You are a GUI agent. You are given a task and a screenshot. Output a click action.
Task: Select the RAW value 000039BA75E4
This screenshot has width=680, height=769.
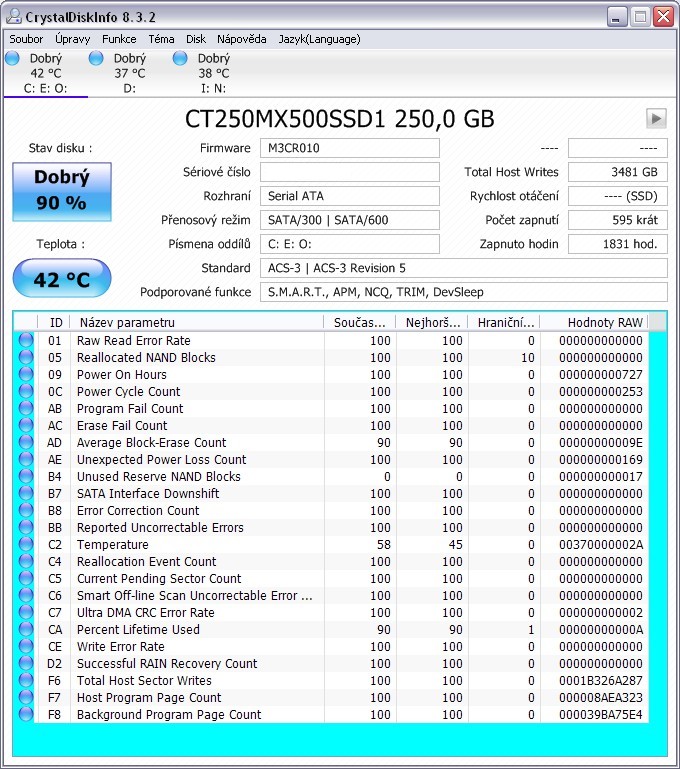click(601, 715)
